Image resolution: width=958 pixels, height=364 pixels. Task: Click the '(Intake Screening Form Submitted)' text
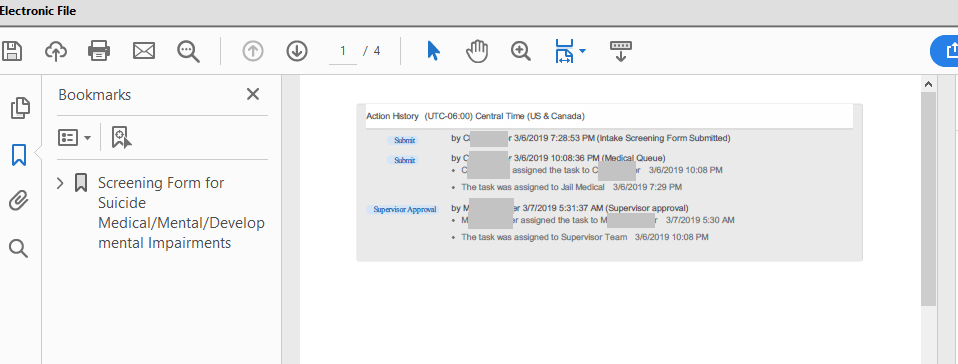tap(663, 138)
